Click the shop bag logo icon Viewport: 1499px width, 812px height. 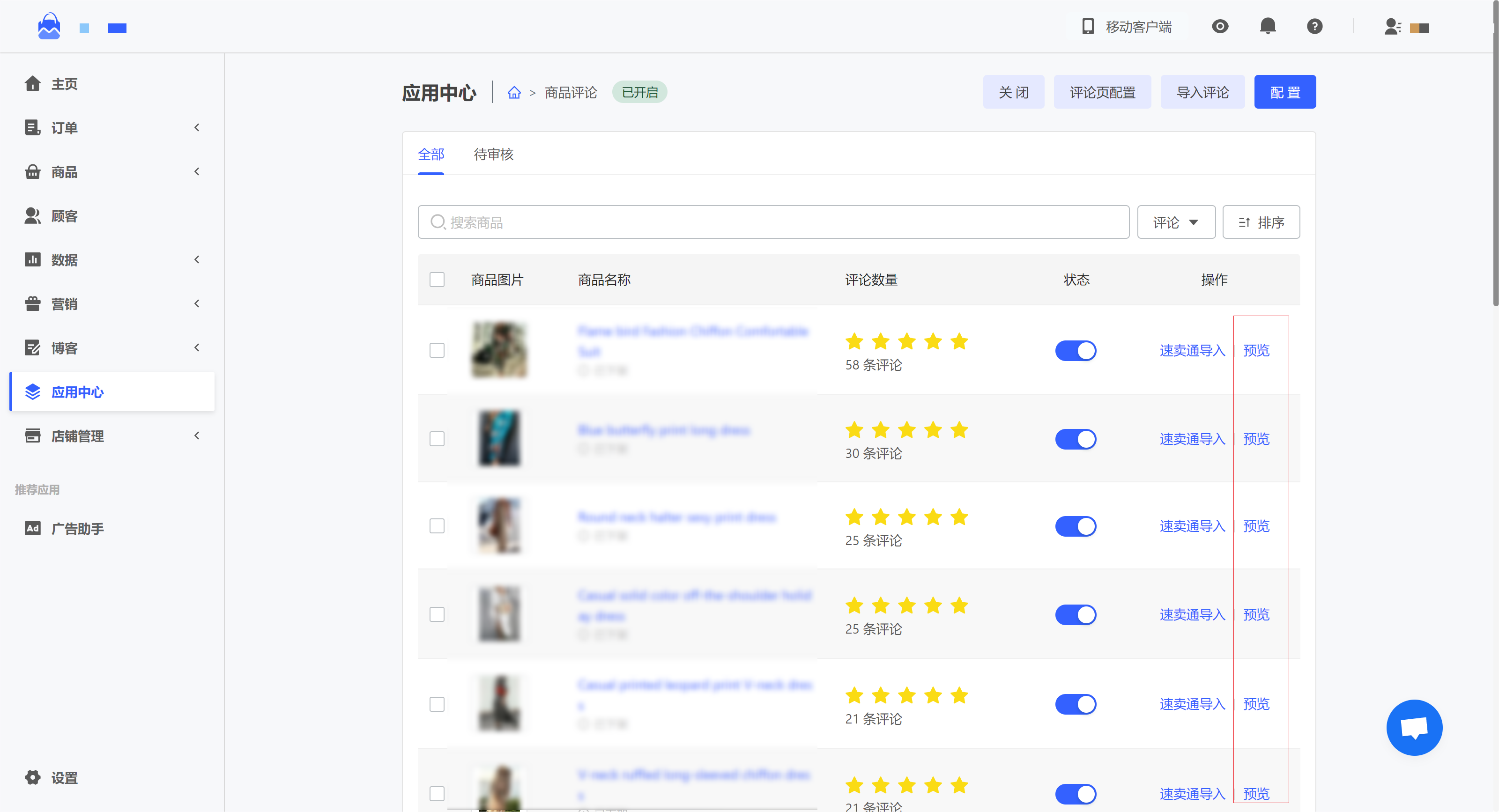[x=49, y=26]
